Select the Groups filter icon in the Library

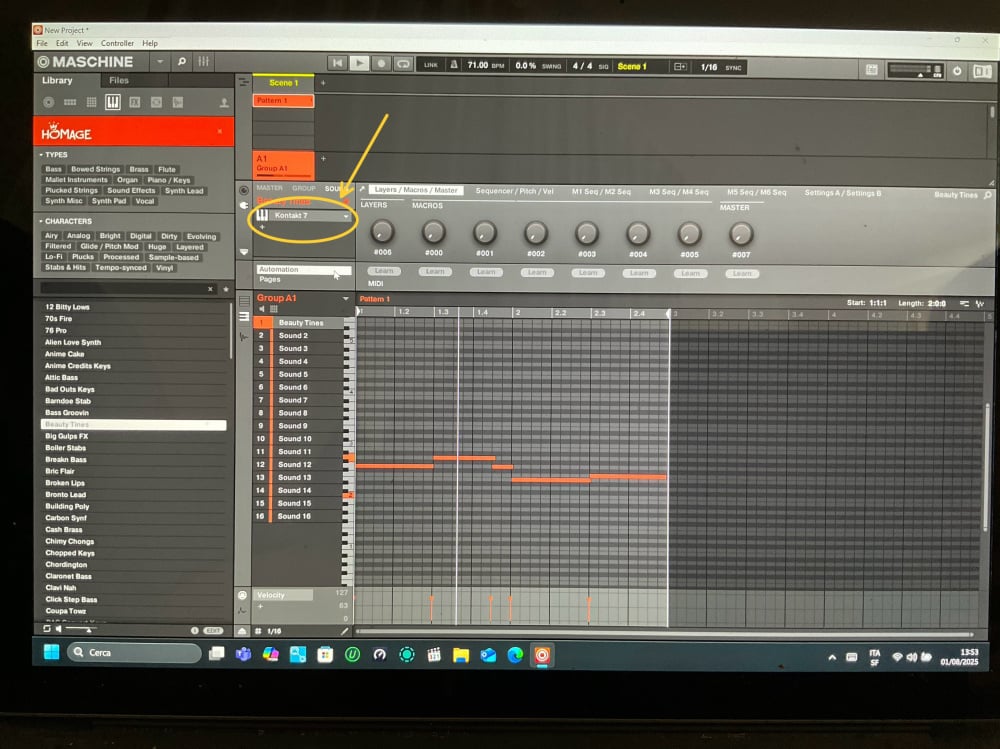(70, 102)
